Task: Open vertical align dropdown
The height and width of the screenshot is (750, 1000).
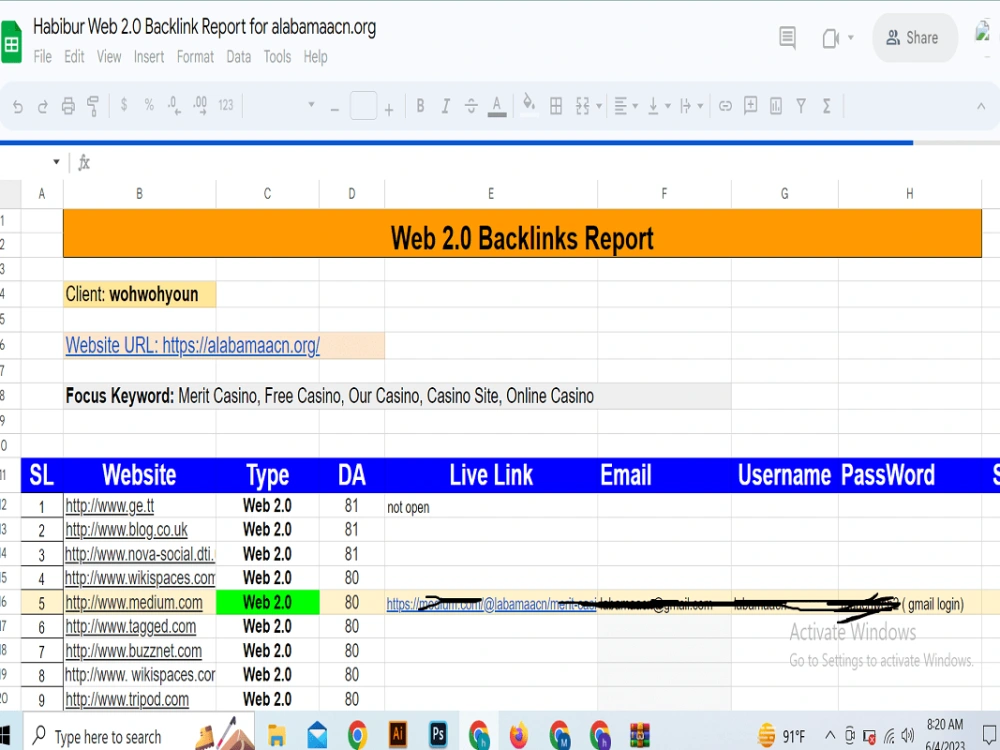Action: (x=658, y=106)
